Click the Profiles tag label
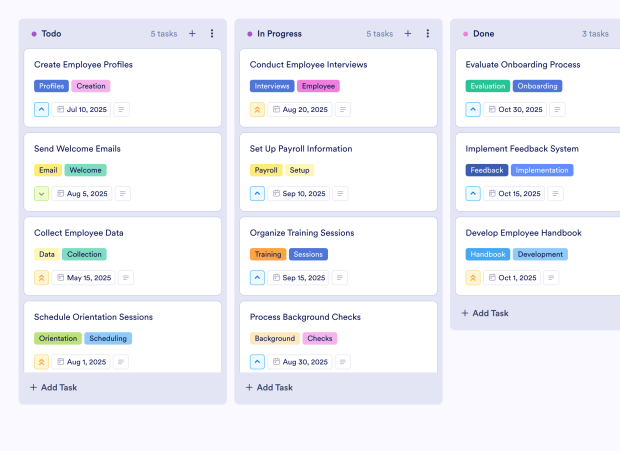620x451 pixels. click(51, 86)
